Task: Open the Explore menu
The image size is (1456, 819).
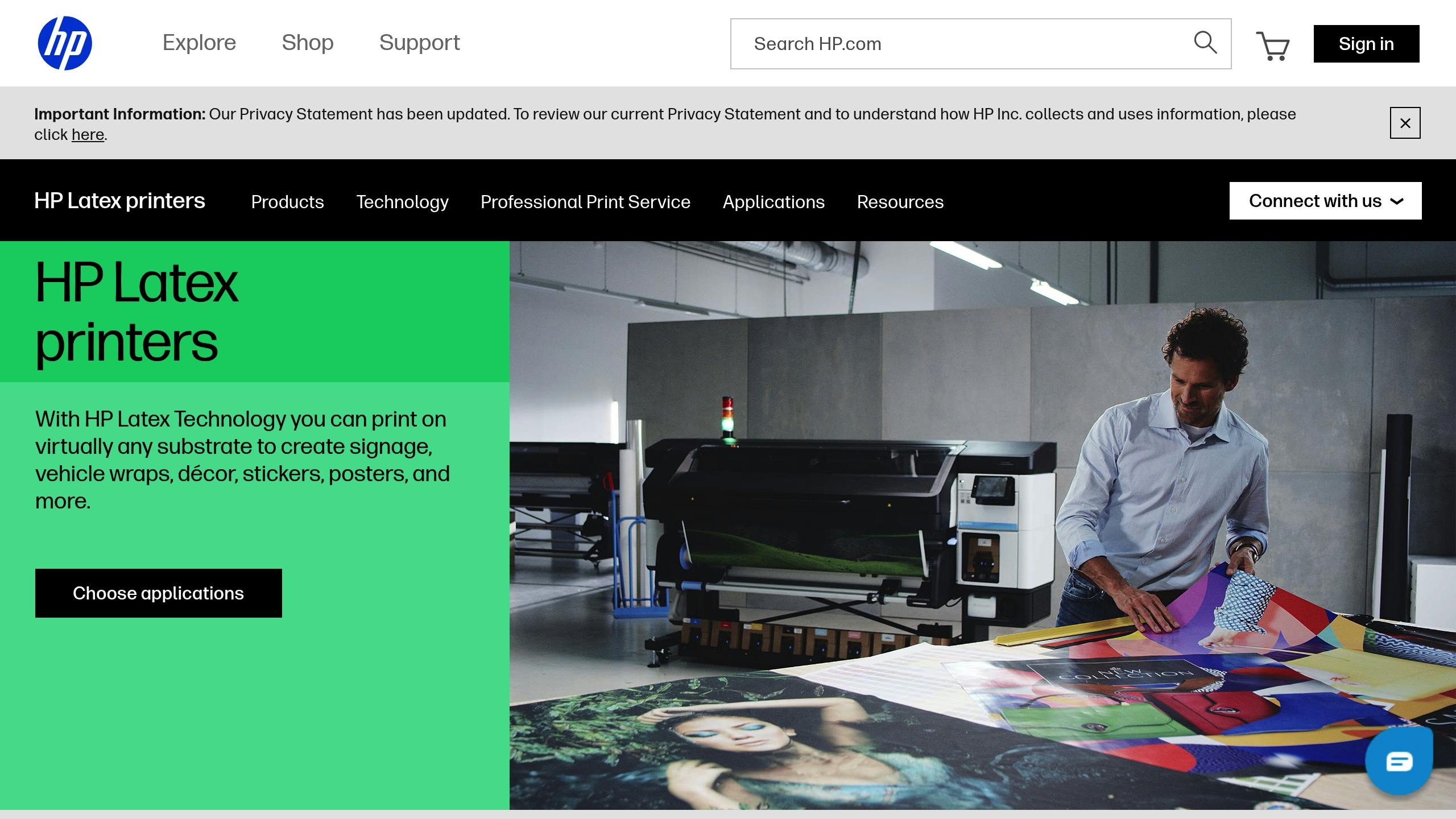Action: tap(199, 43)
